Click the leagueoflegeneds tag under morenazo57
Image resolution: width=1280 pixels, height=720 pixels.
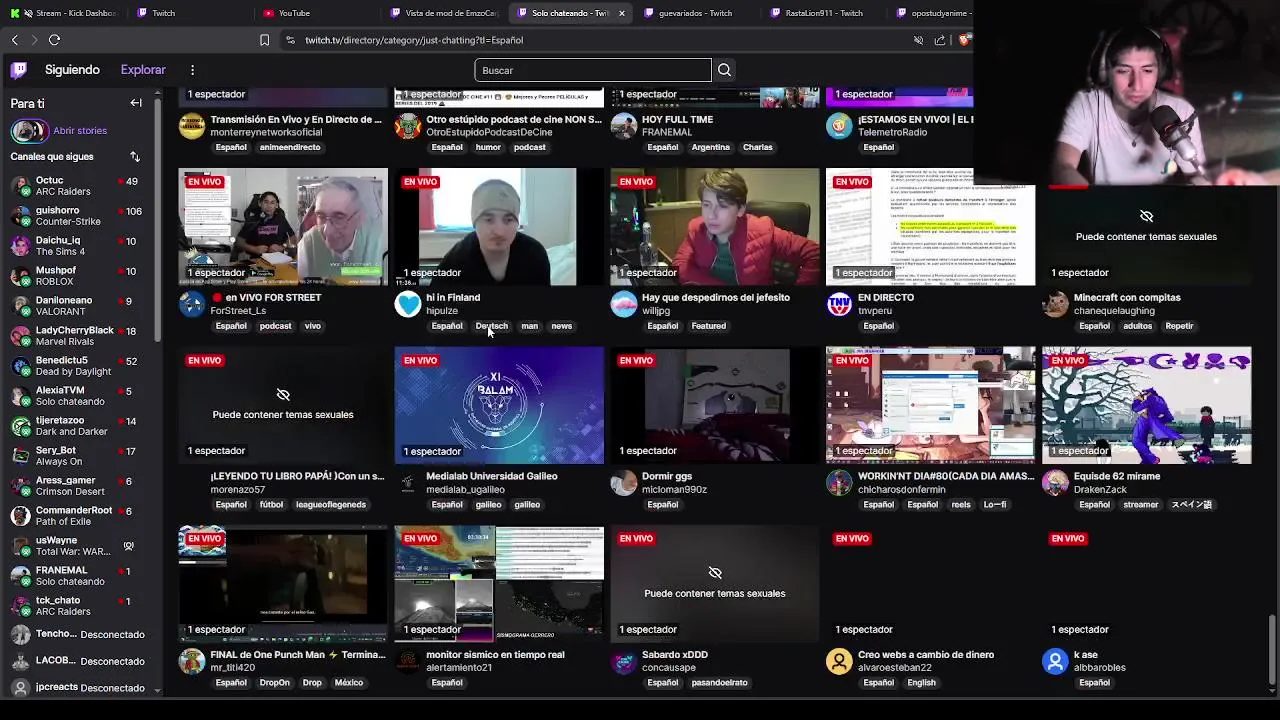coord(330,505)
